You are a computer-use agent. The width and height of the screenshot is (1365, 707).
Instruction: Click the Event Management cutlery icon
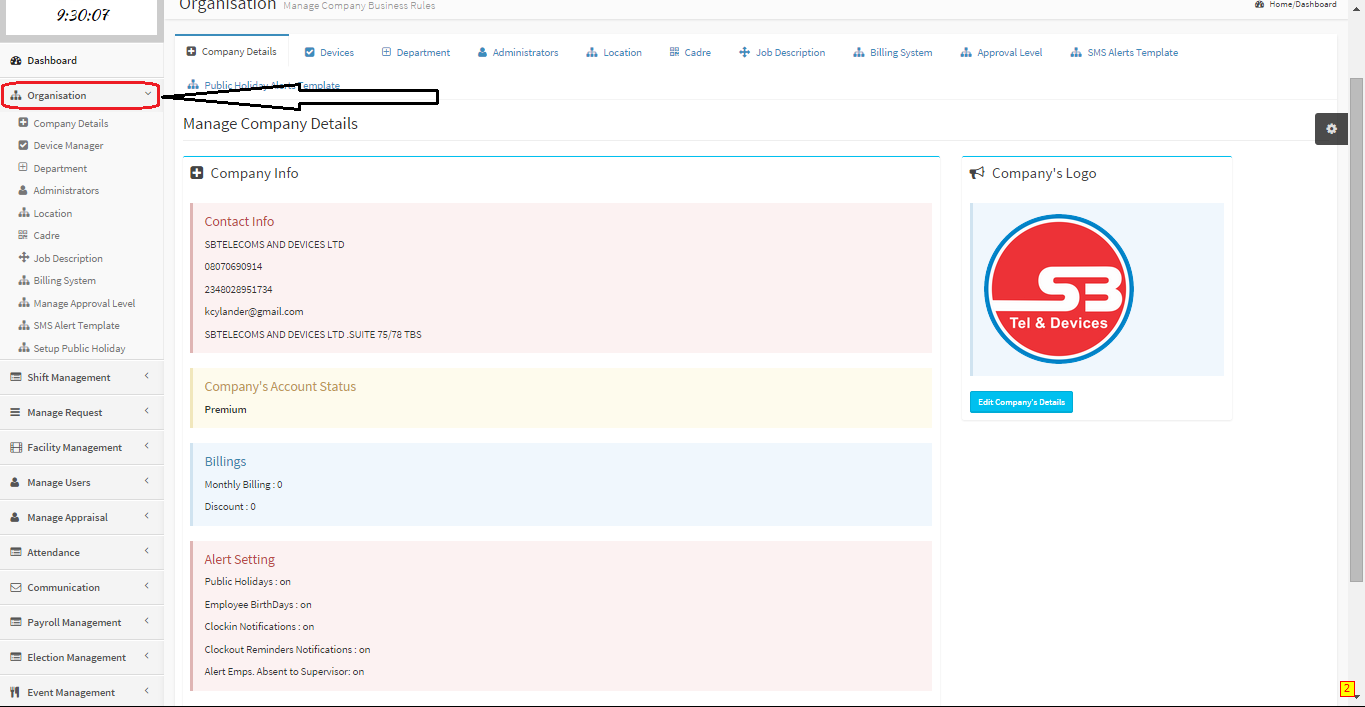pyautogui.click(x=16, y=692)
